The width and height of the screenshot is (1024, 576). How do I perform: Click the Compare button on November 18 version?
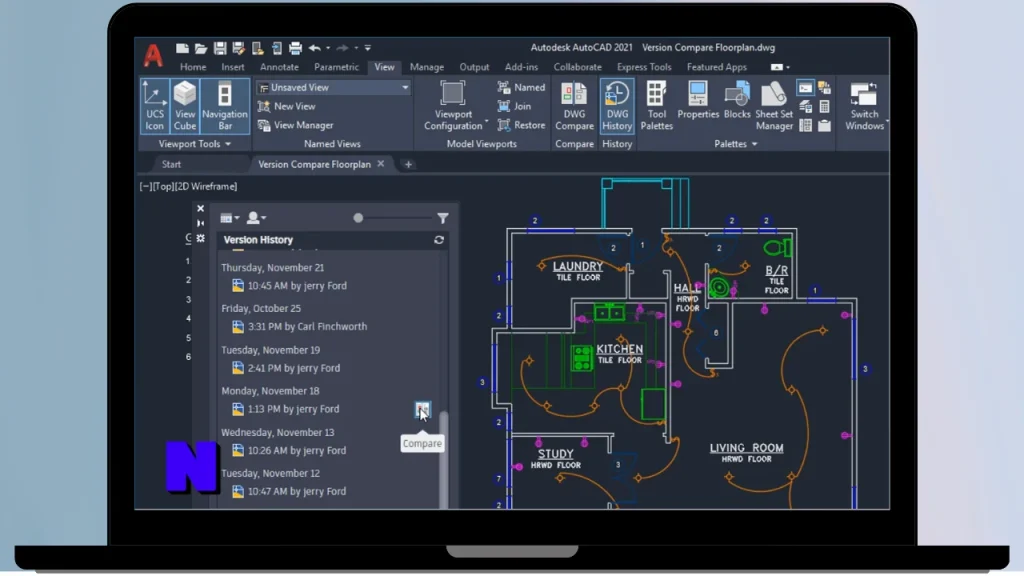pos(421,410)
